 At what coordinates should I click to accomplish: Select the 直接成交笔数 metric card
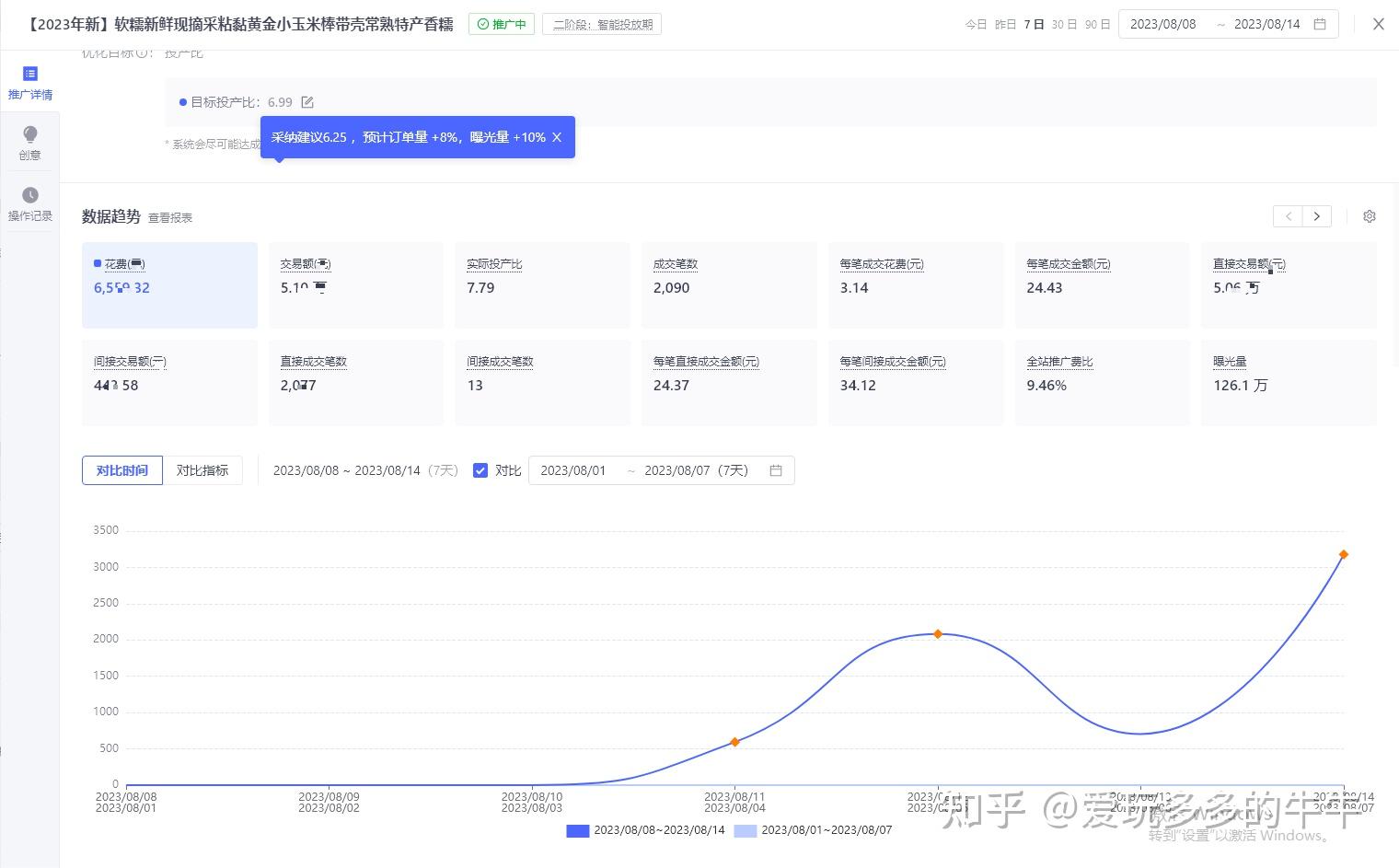[x=356, y=383]
